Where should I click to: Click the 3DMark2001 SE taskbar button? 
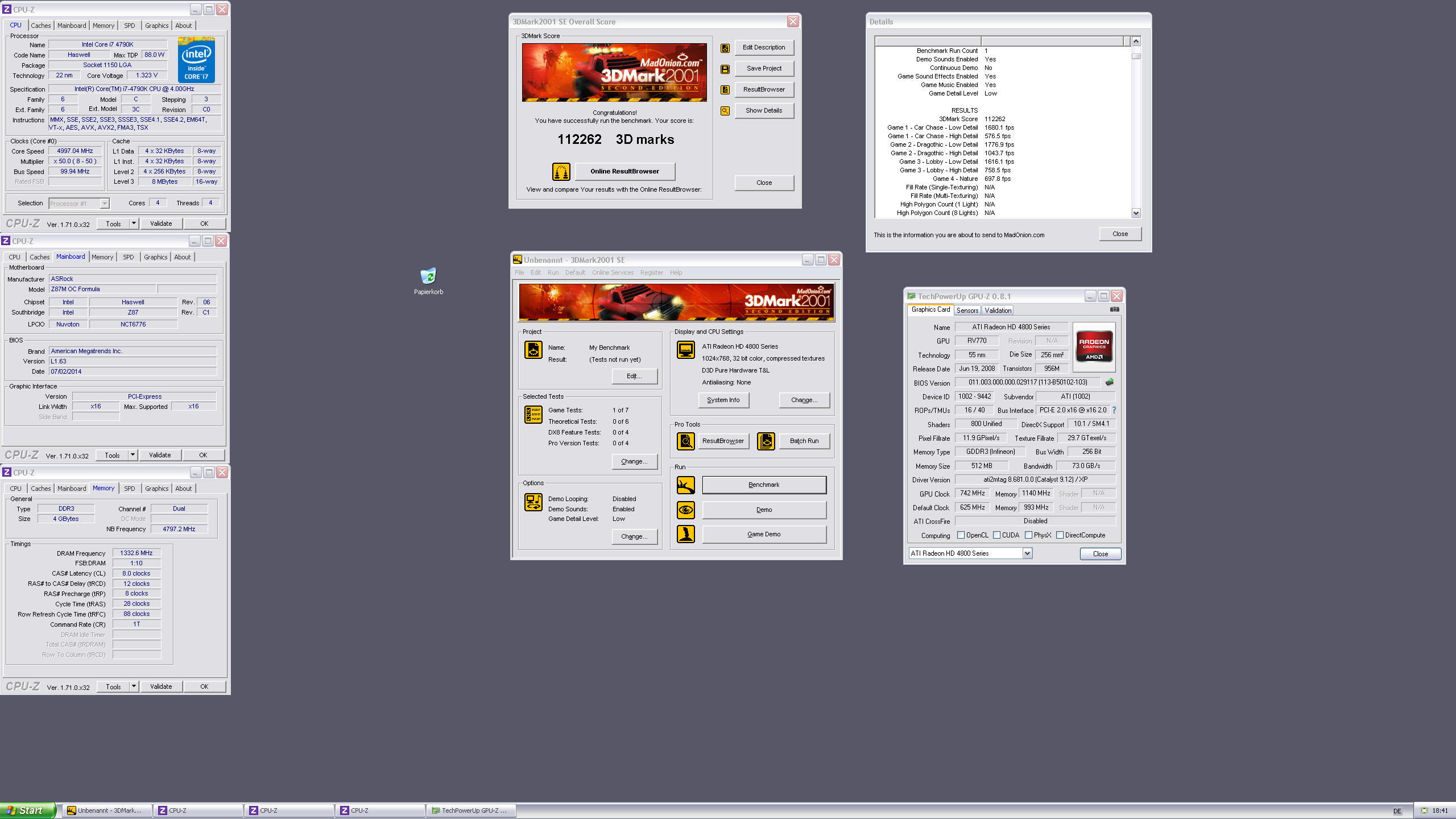(107, 811)
